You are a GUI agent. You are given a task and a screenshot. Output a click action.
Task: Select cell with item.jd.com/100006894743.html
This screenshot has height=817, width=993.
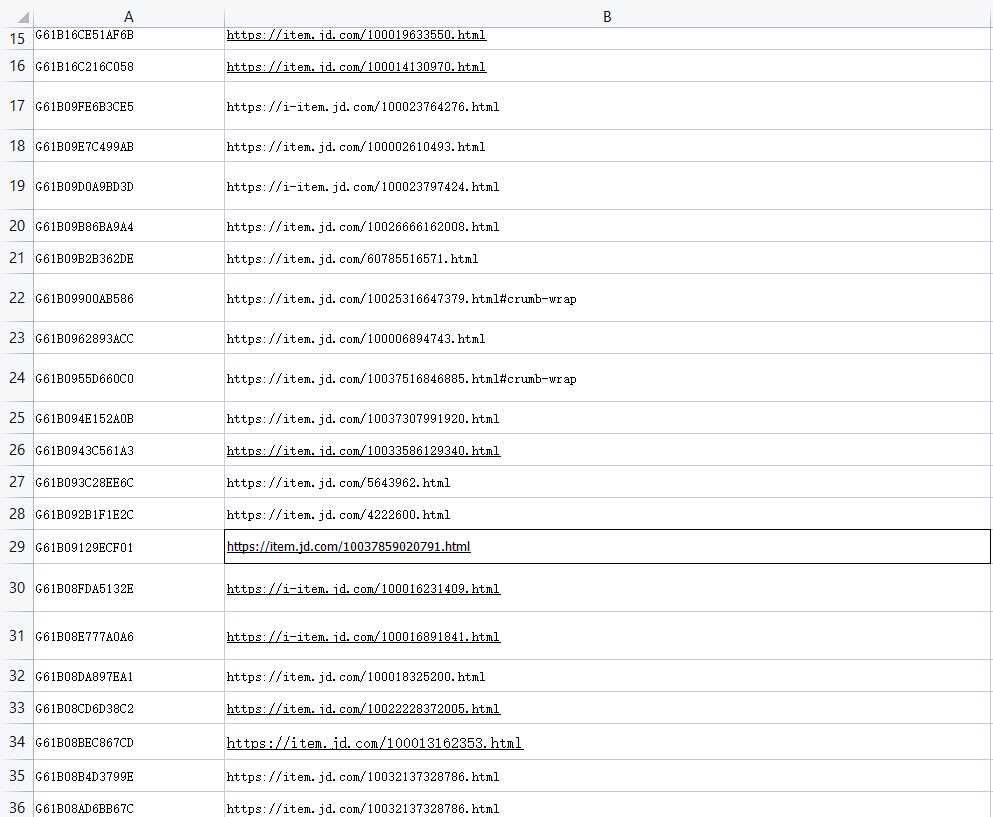click(607, 338)
